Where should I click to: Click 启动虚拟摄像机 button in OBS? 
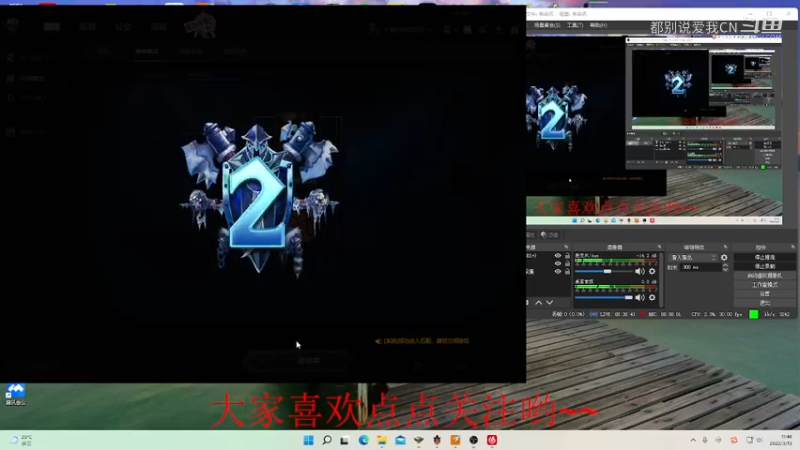click(x=764, y=276)
